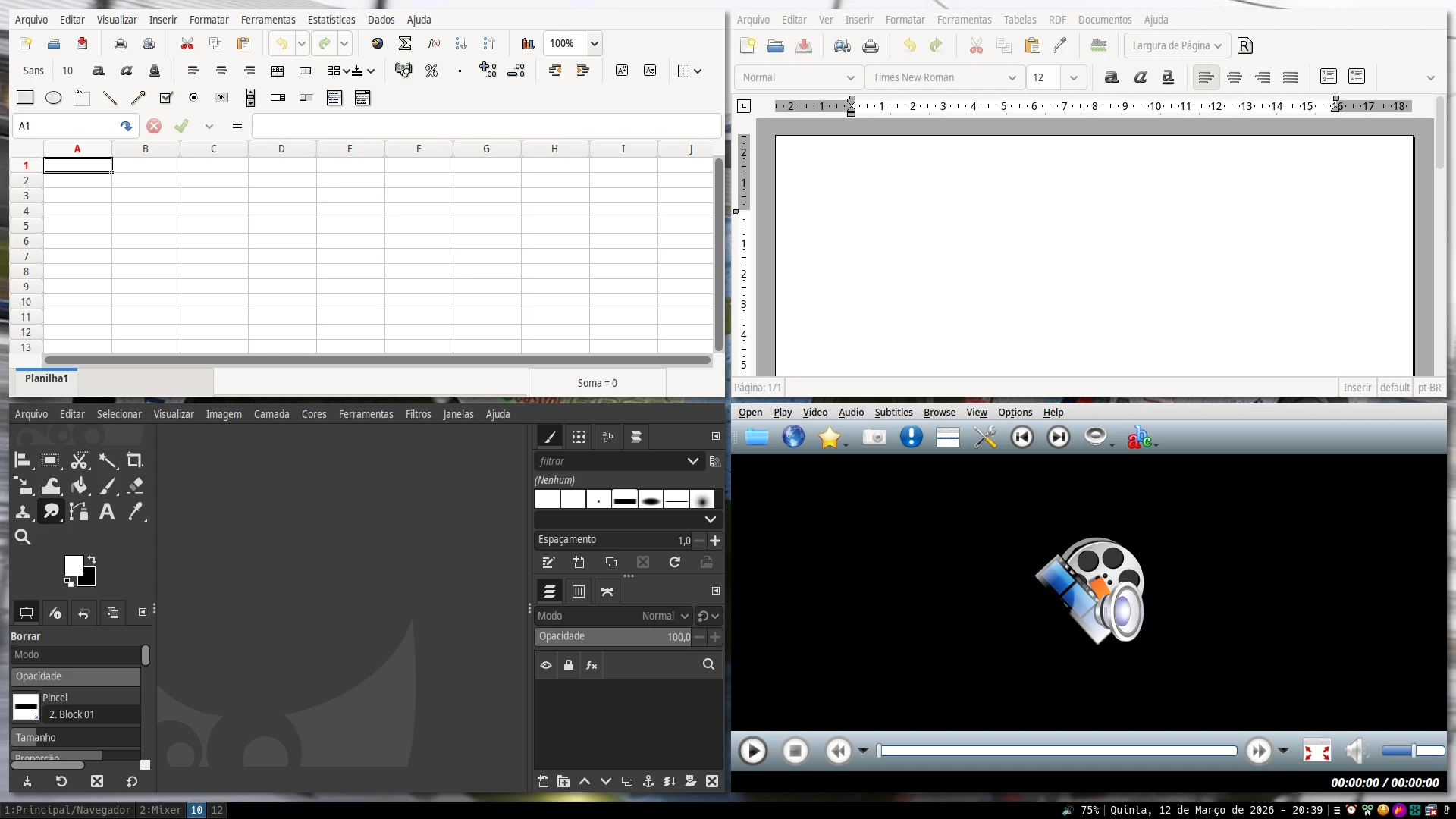Insert chart using the spreadsheet chart icon
The height and width of the screenshot is (819, 1456).
click(x=528, y=44)
